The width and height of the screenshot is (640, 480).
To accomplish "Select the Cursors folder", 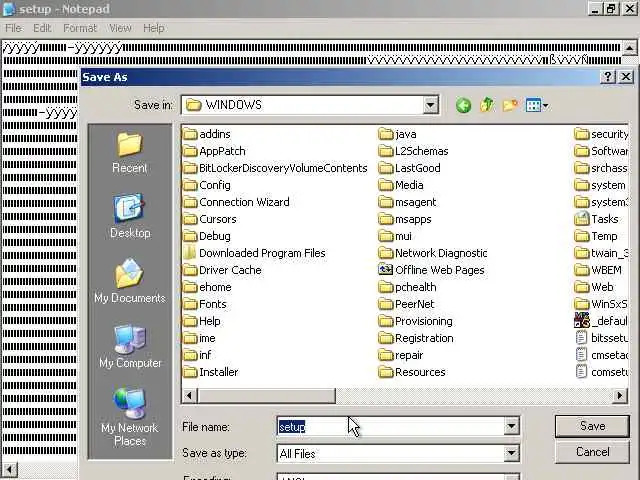I will 210,219.
